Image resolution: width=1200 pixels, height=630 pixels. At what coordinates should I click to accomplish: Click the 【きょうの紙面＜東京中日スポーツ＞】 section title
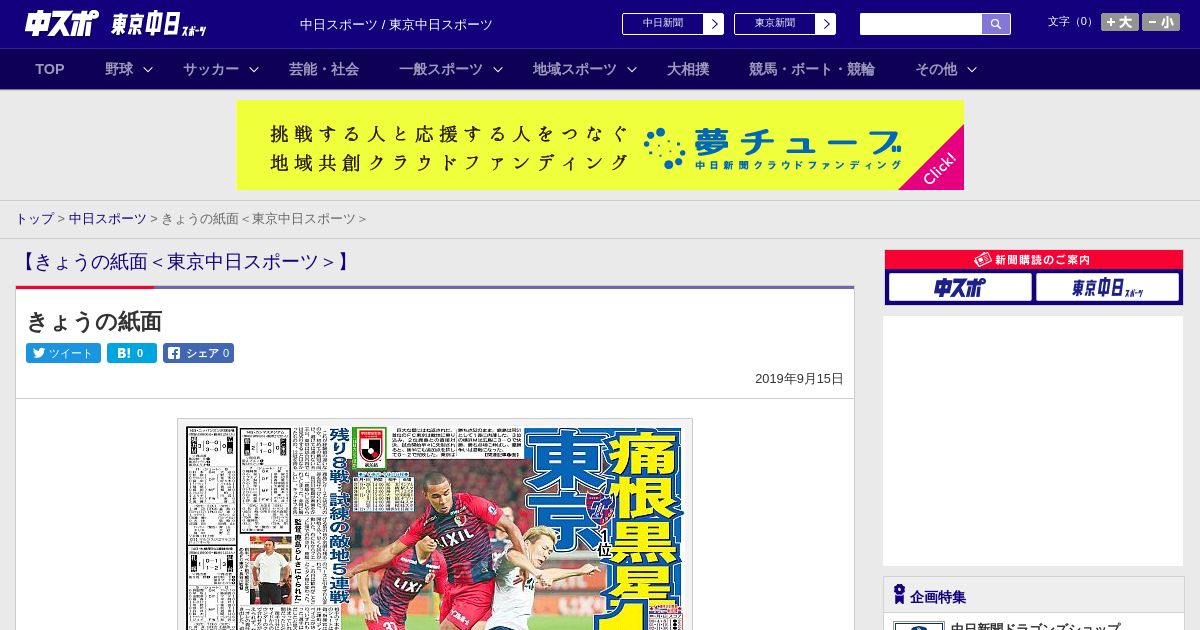point(186,262)
